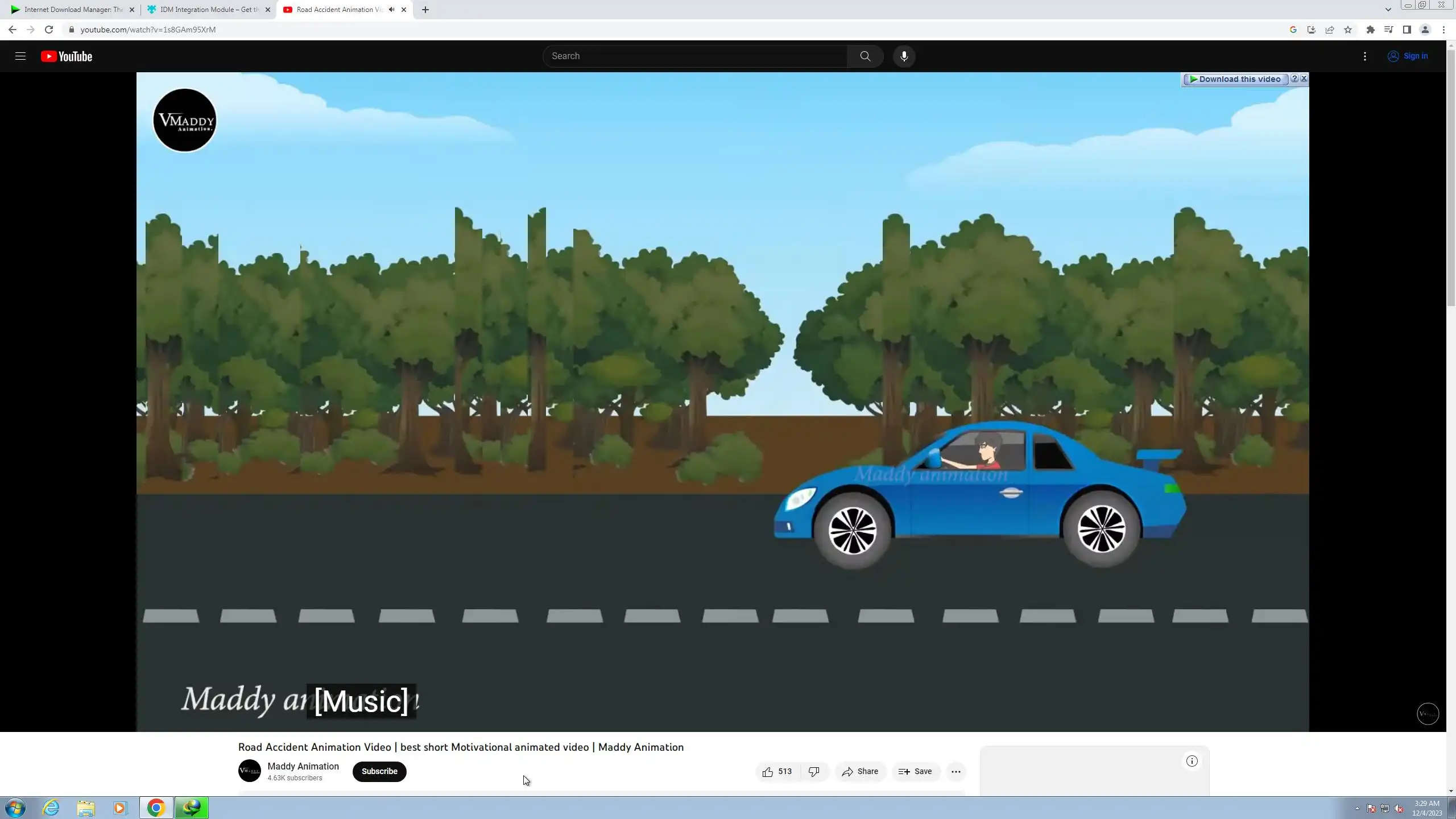Start voice search with microphone icon

click(x=904, y=56)
